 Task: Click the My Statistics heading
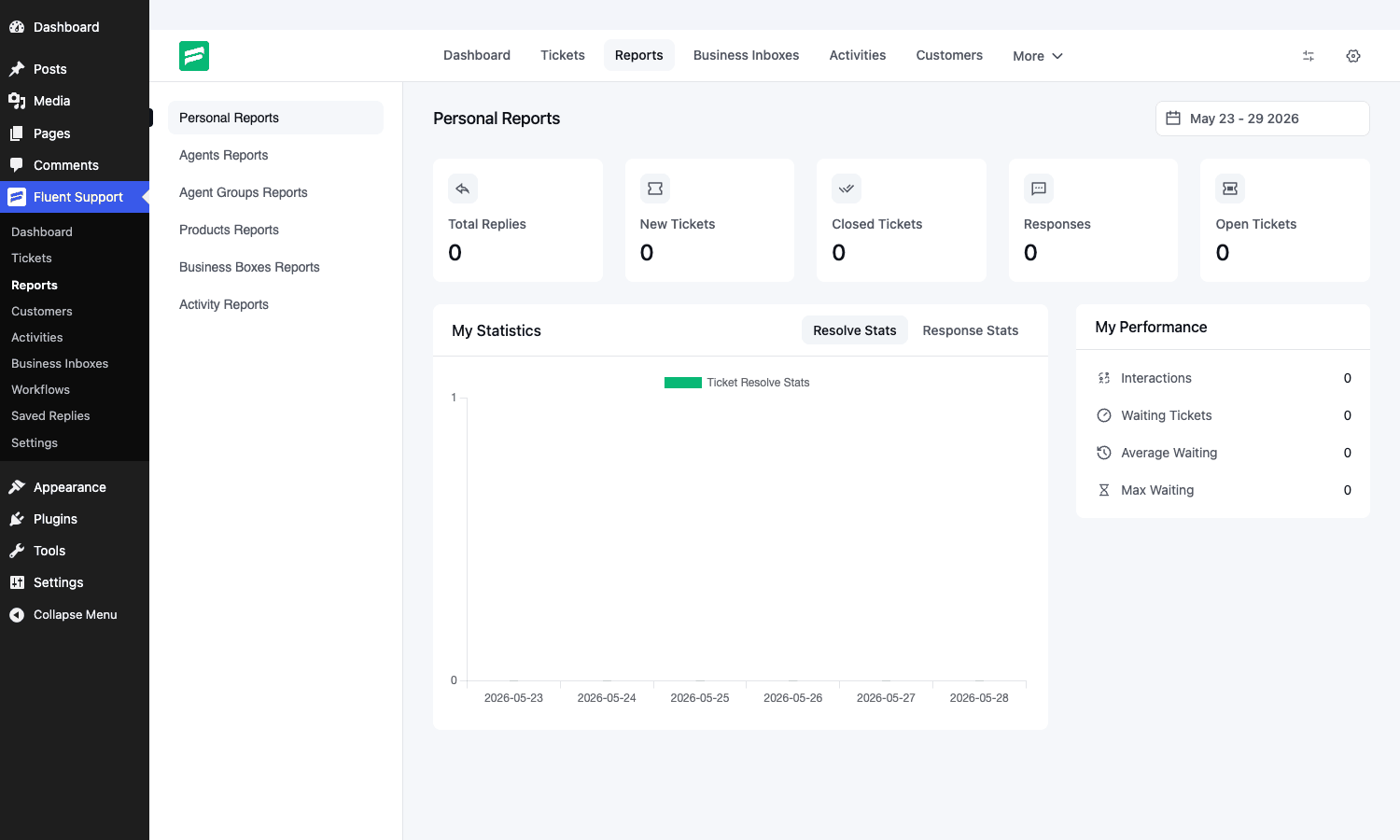click(497, 330)
